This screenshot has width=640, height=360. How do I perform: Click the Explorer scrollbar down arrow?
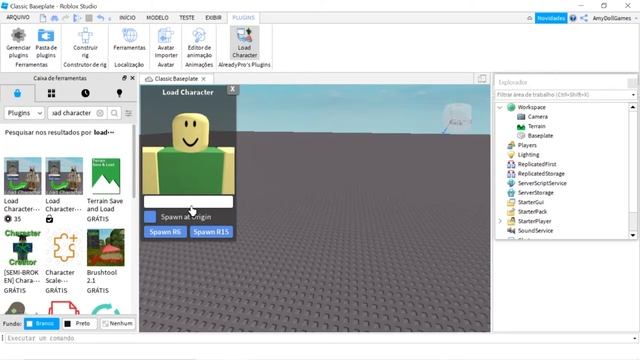(633, 235)
